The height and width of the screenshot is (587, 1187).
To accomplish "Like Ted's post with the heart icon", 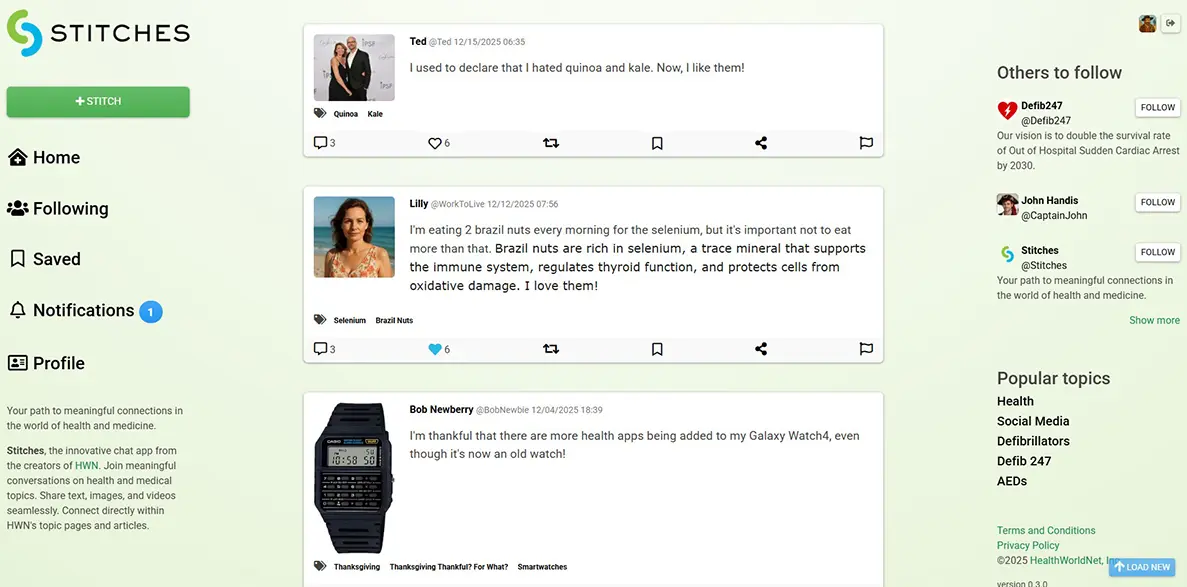I will point(435,143).
